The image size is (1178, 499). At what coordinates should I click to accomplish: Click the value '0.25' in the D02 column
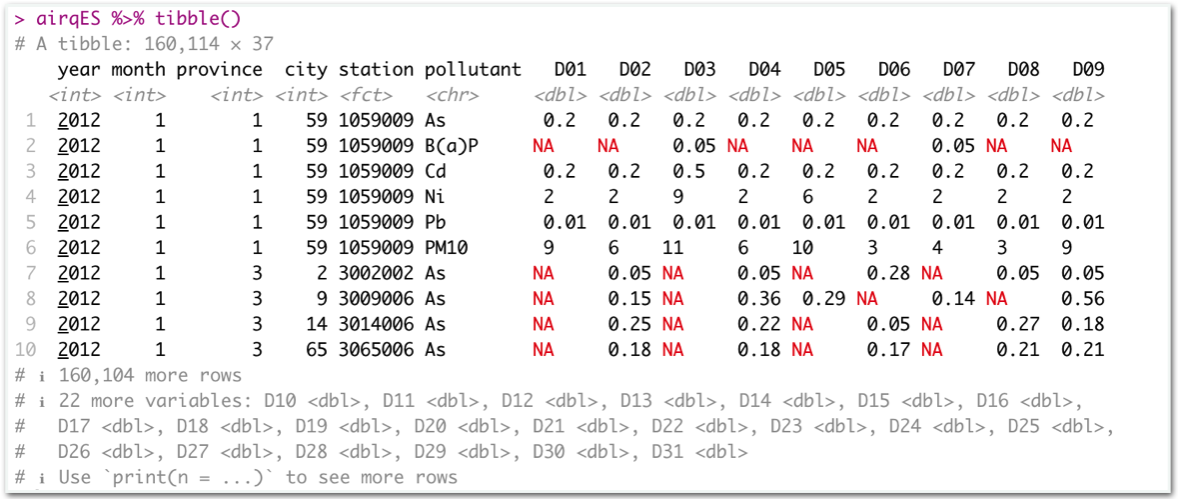630,324
